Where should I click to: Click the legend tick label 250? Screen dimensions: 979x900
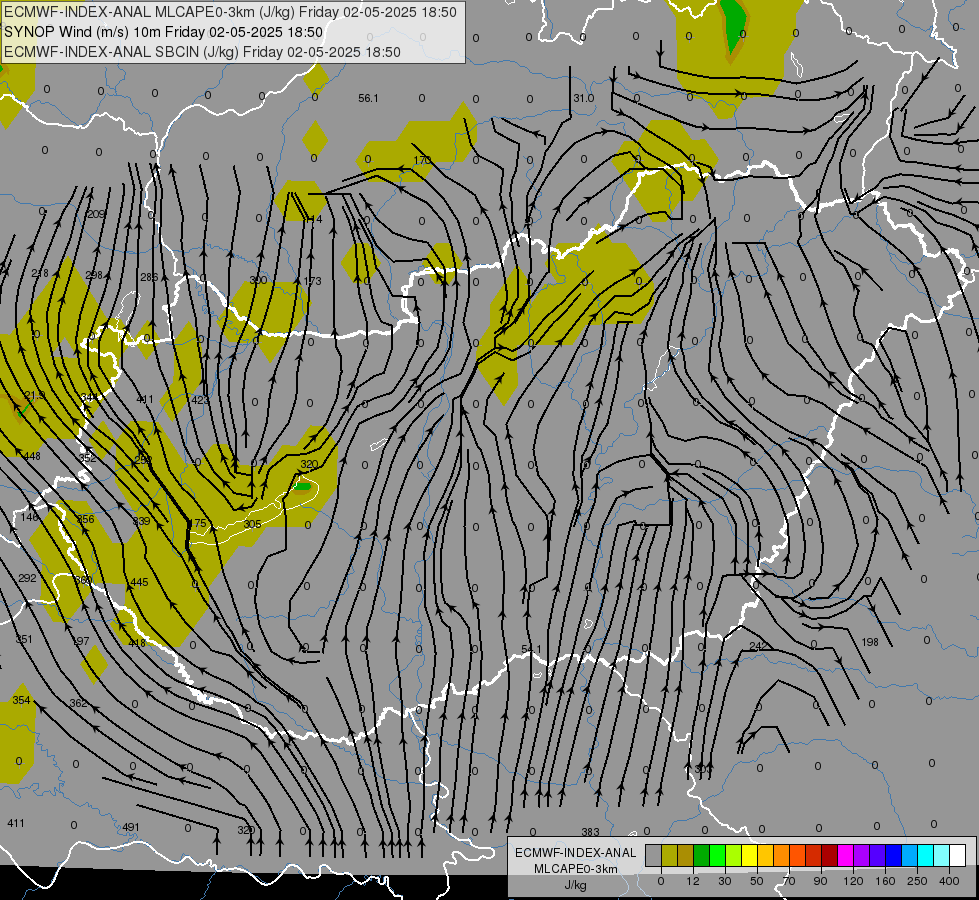(x=917, y=881)
